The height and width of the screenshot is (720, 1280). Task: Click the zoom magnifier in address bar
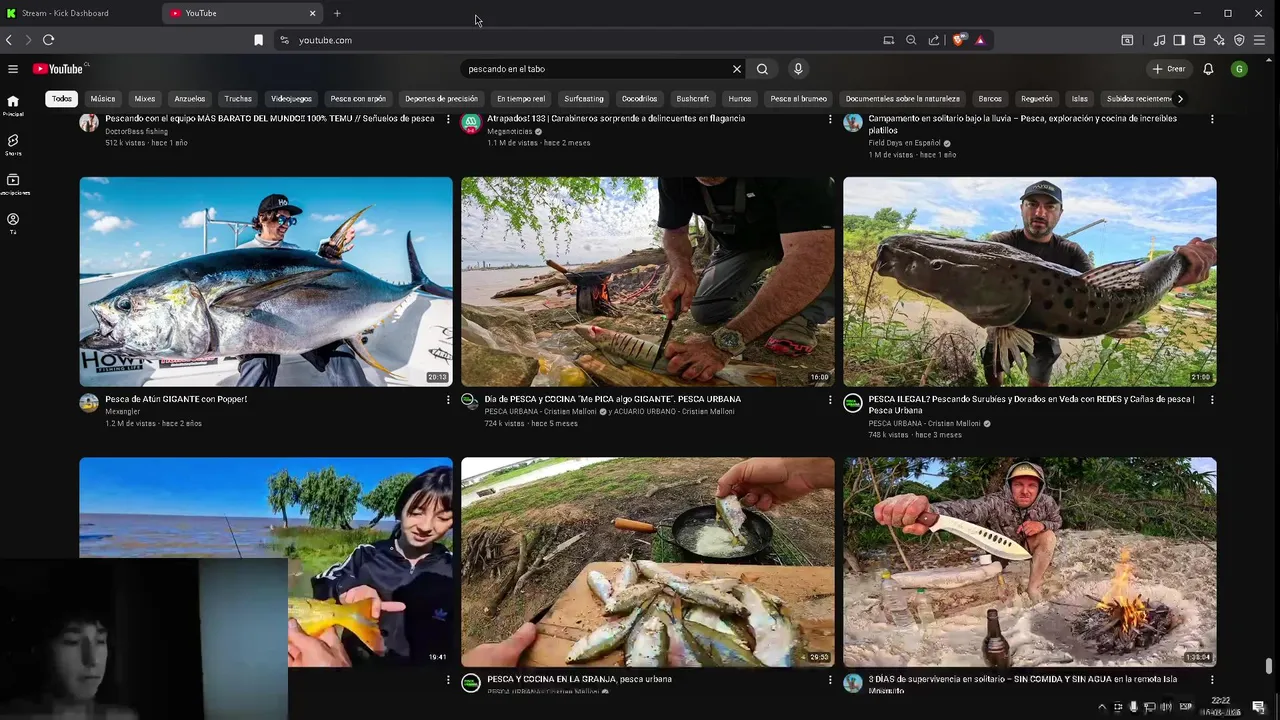coord(911,40)
